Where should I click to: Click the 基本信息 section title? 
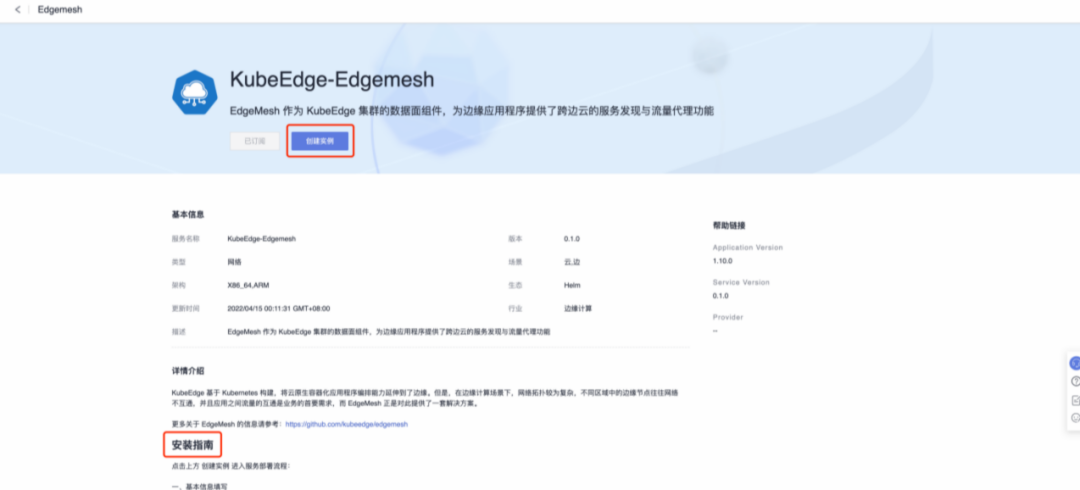(x=187, y=214)
